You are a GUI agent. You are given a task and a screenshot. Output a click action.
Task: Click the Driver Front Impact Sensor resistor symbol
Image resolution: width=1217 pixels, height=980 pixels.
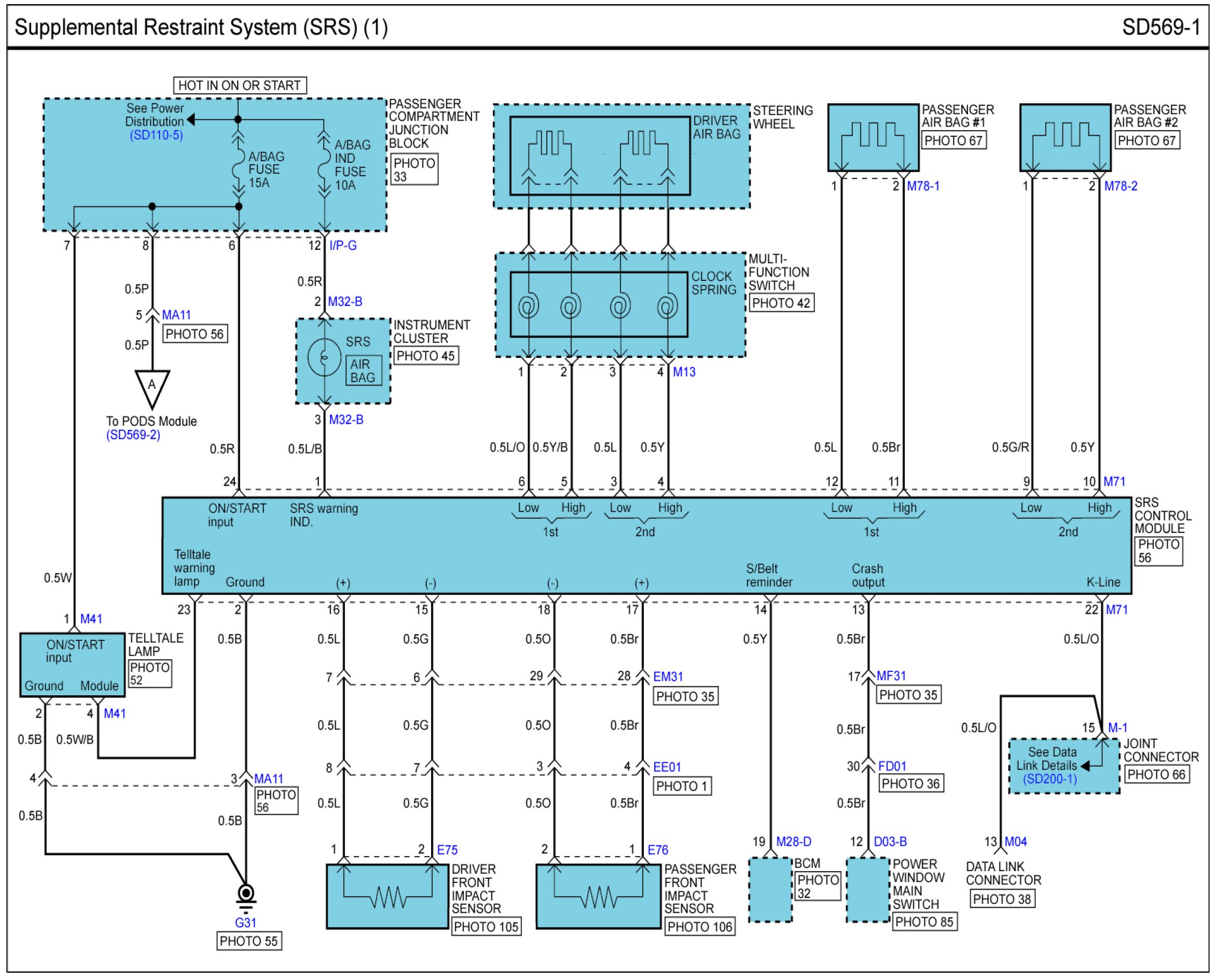(388, 896)
